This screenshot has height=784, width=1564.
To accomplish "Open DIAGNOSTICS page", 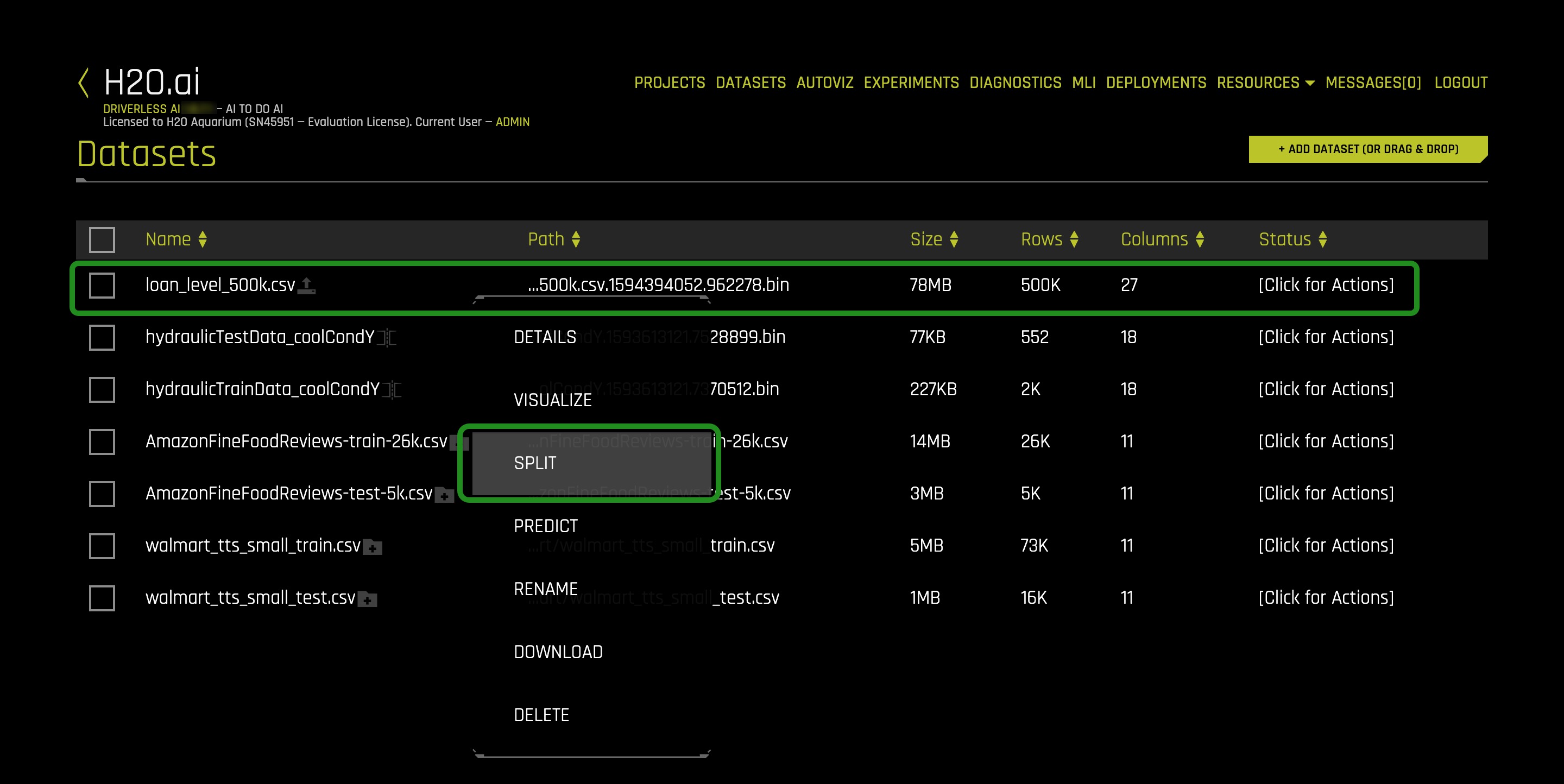I will 1015,83.
